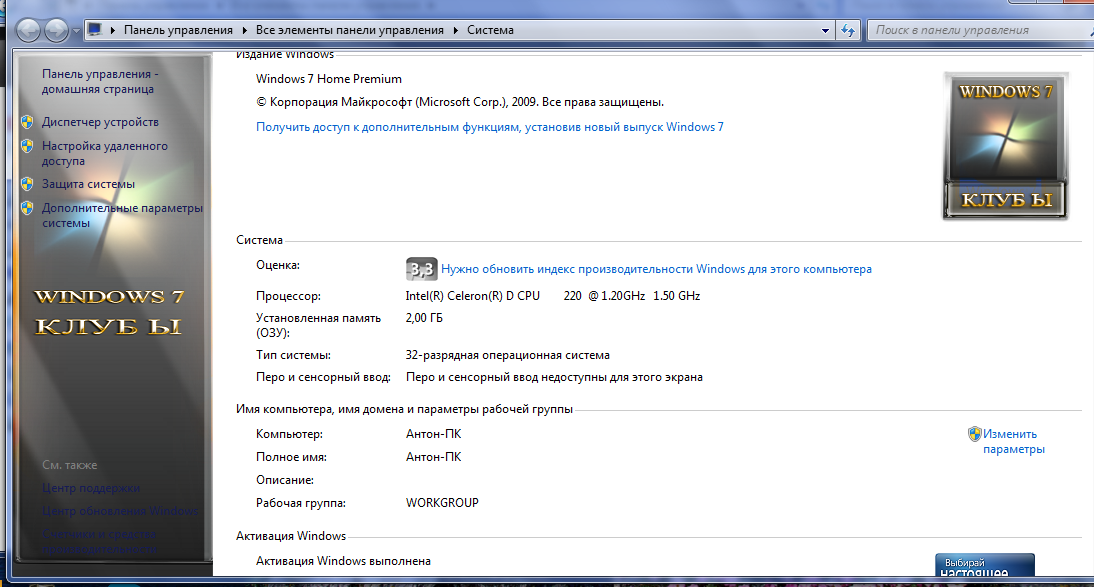The height and width of the screenshot is (587, 1094).
Task: Open Диспетчер устройств link
Action: (100, 121)
